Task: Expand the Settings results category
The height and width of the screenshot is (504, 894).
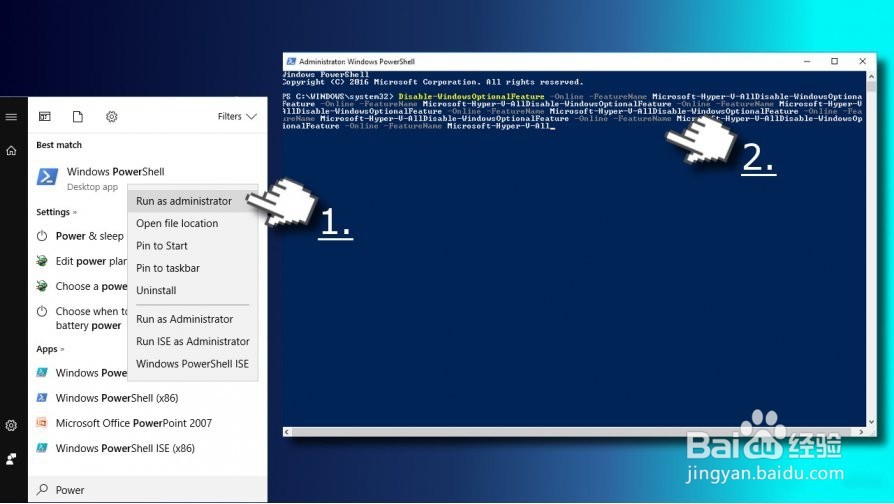Action: tap(56, 212)
